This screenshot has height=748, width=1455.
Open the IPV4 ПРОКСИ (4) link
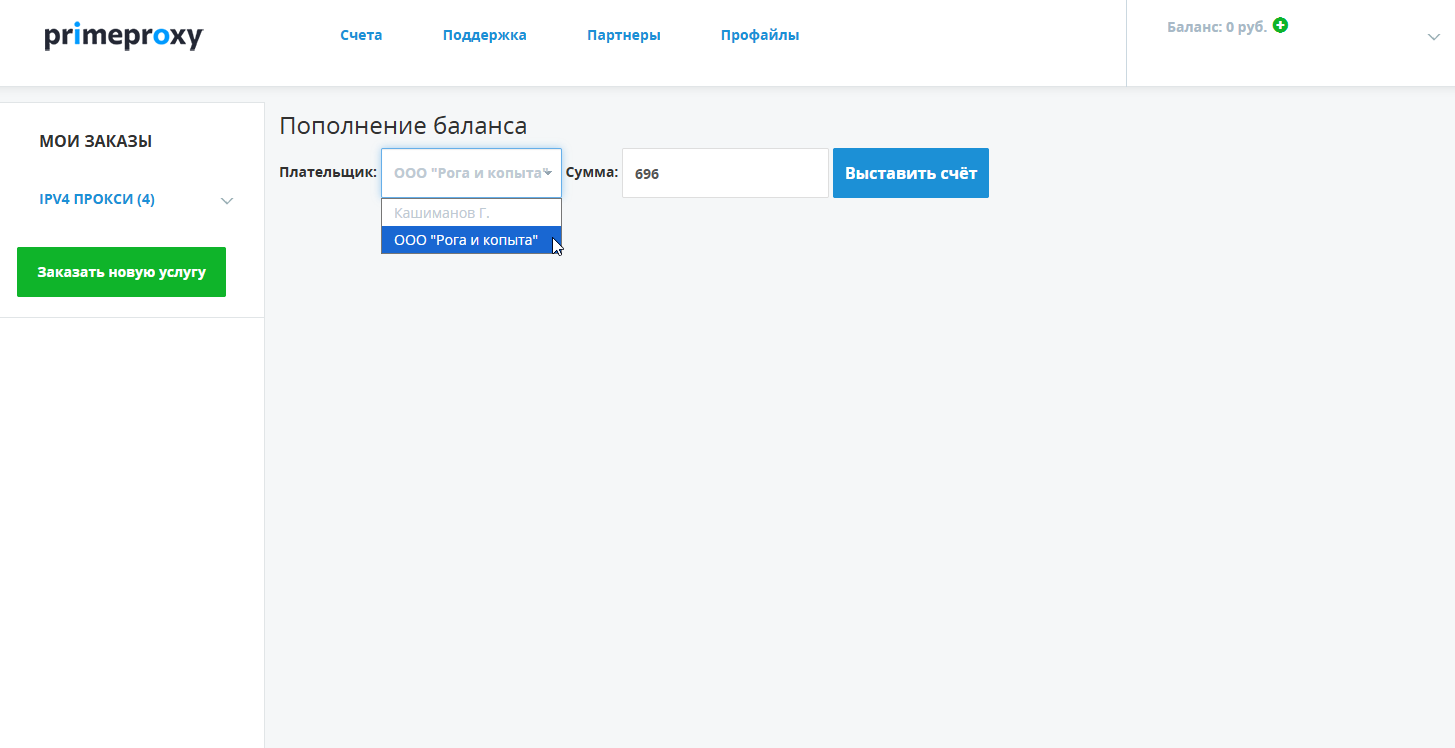[97, 199]
